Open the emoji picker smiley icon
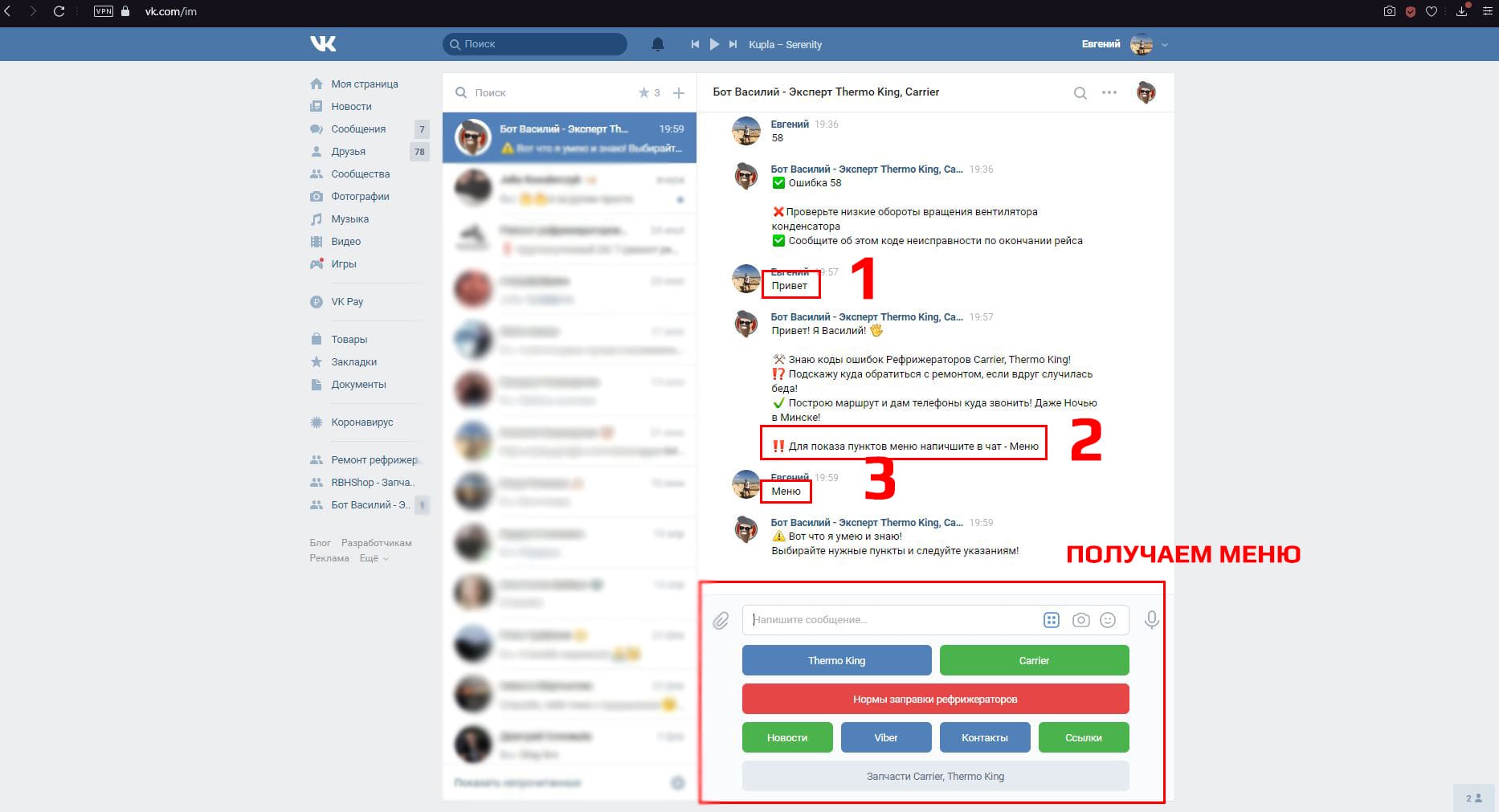The width and height of the screenshot is (1499, 812). coord(1108,619)
